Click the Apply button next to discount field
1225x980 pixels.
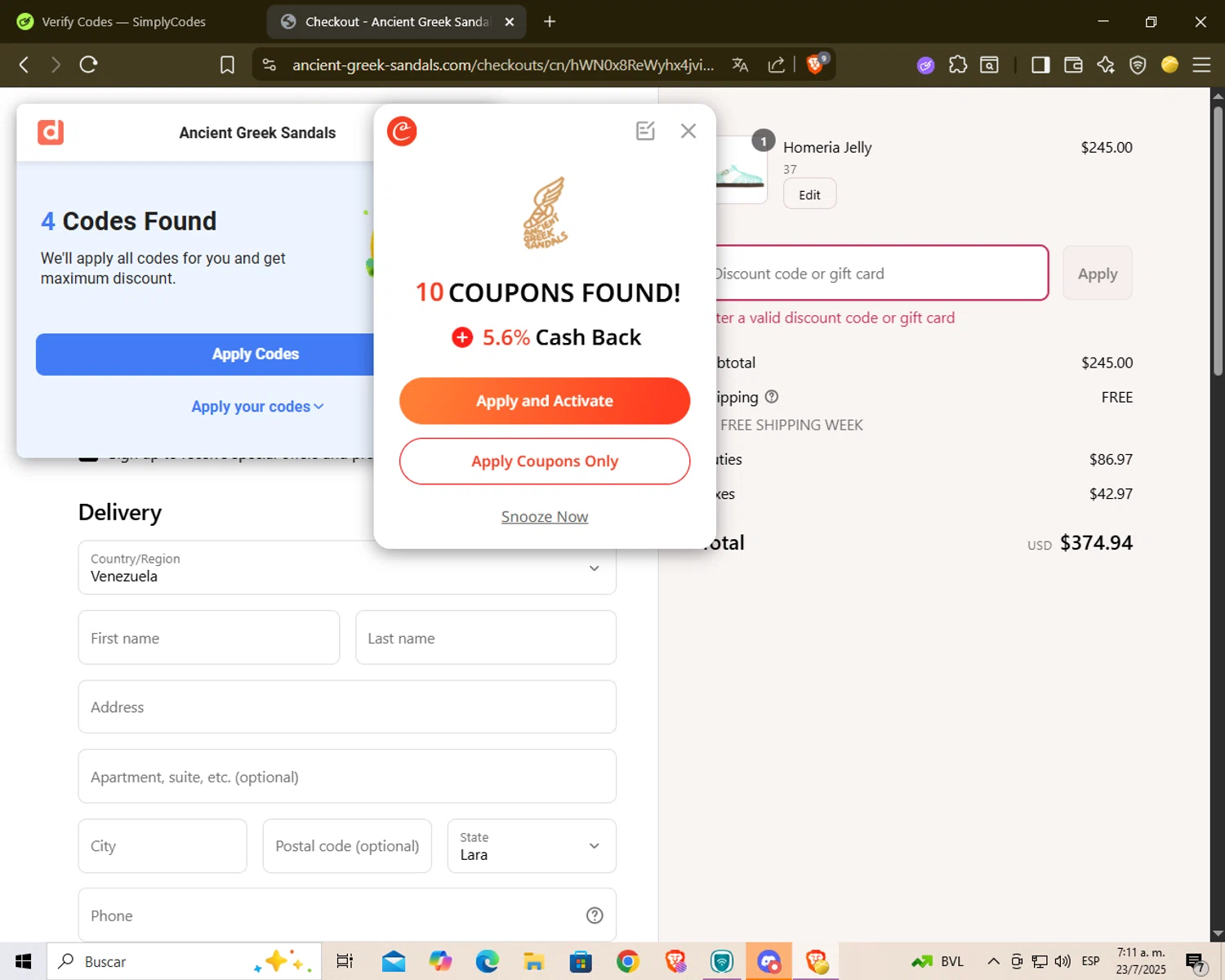pyautogui.click(x=1098, y=274)
